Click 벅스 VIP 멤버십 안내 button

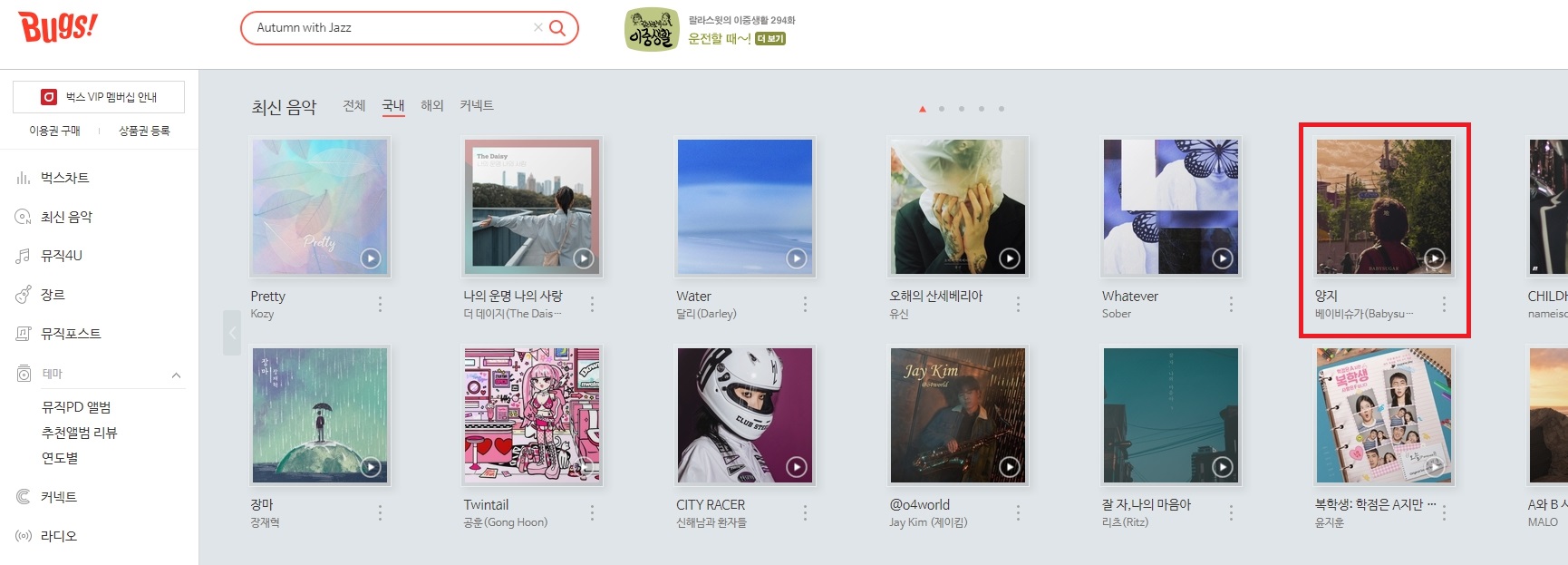99,97
